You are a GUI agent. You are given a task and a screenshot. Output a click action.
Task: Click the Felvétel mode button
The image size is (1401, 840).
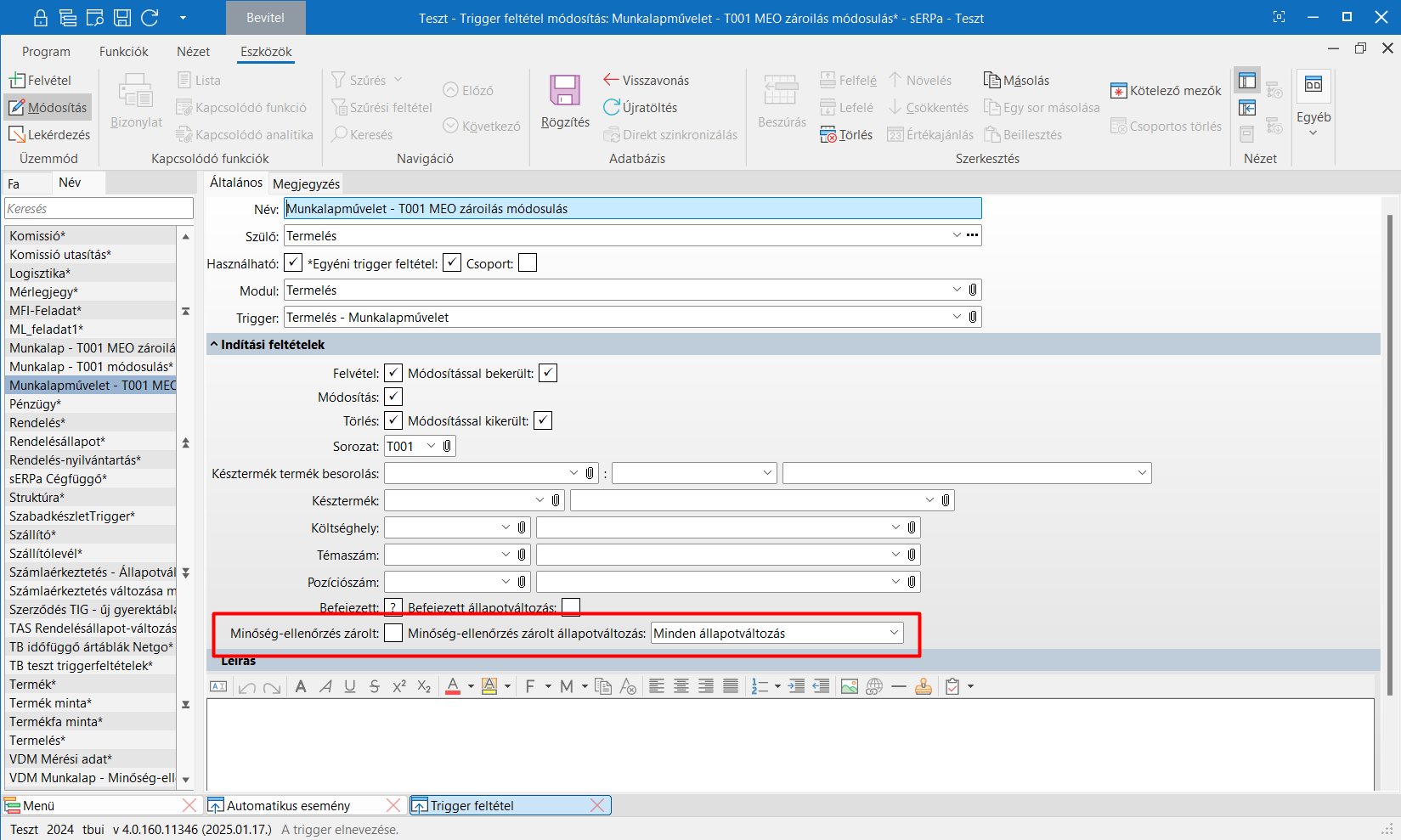tap(41, 80)
